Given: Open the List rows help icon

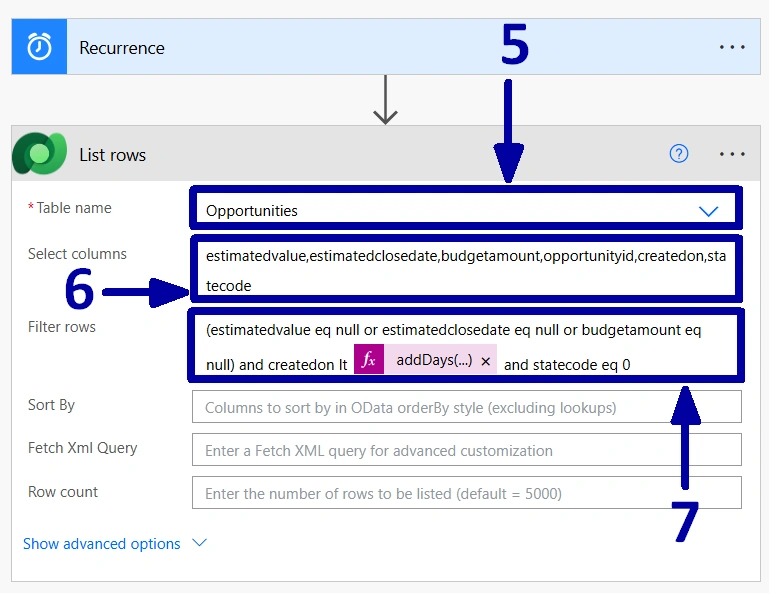Looking at the screenshot, I should tap(679, 154).
